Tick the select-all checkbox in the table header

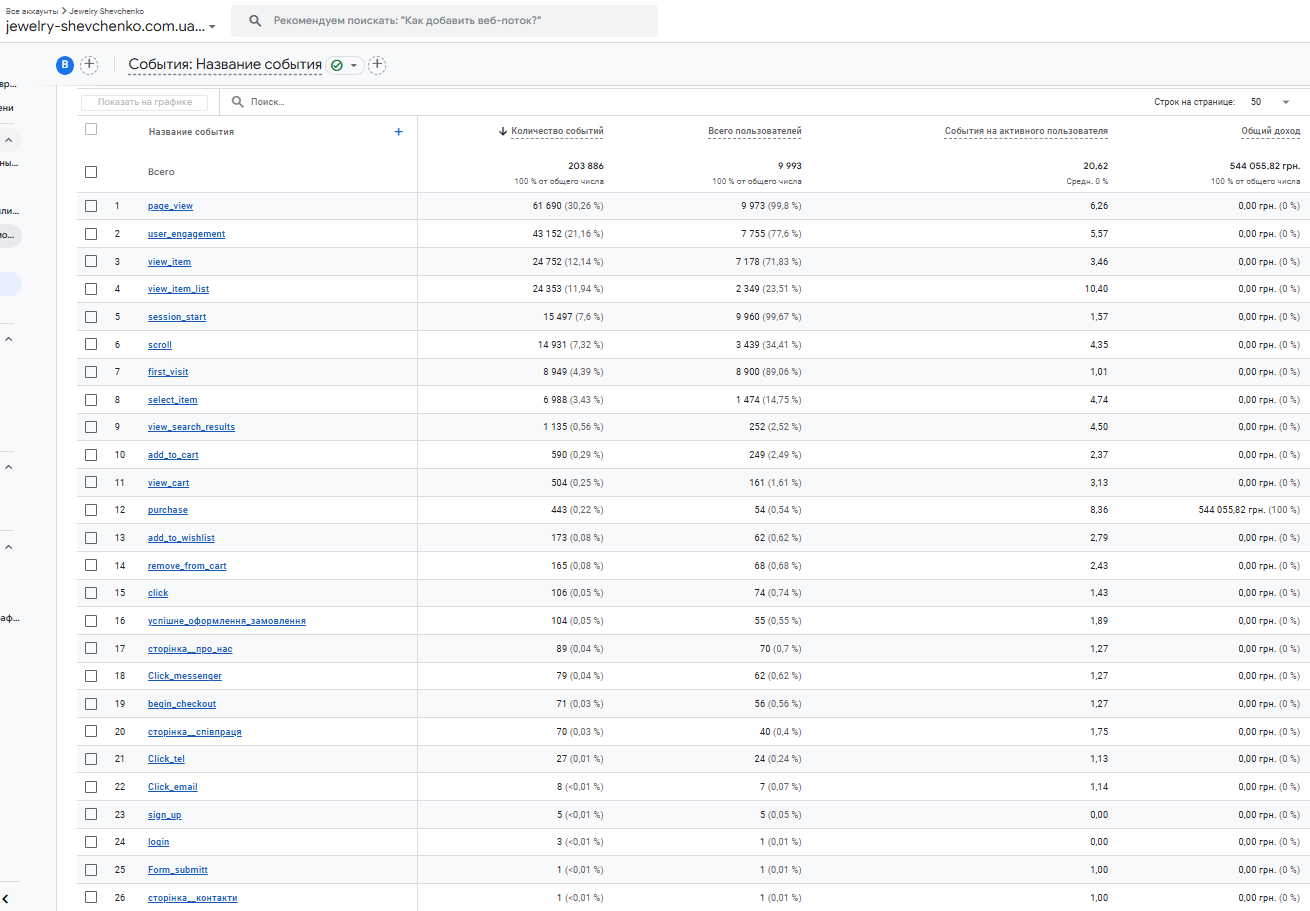tap(91, 129)
